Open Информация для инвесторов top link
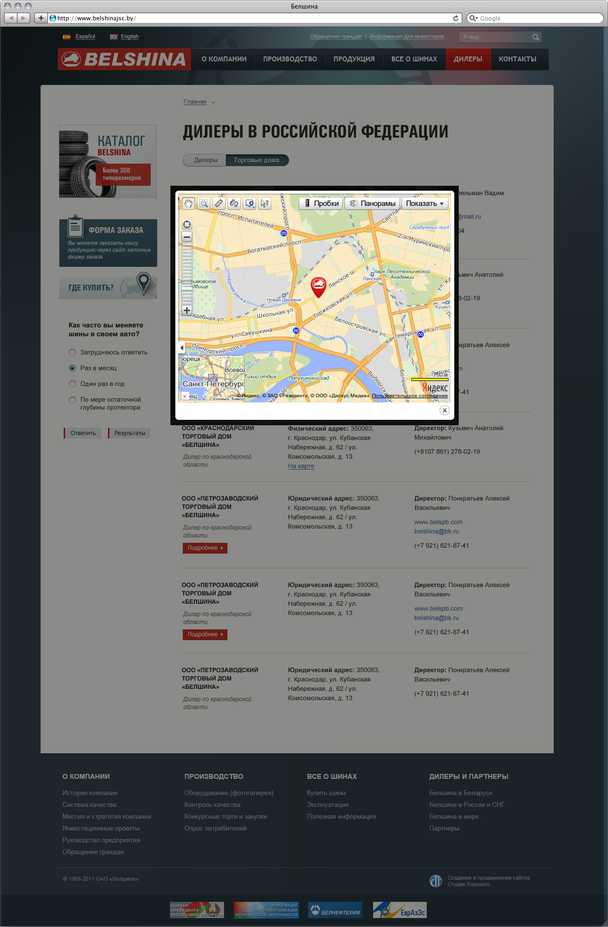 (x=406, y=37)
